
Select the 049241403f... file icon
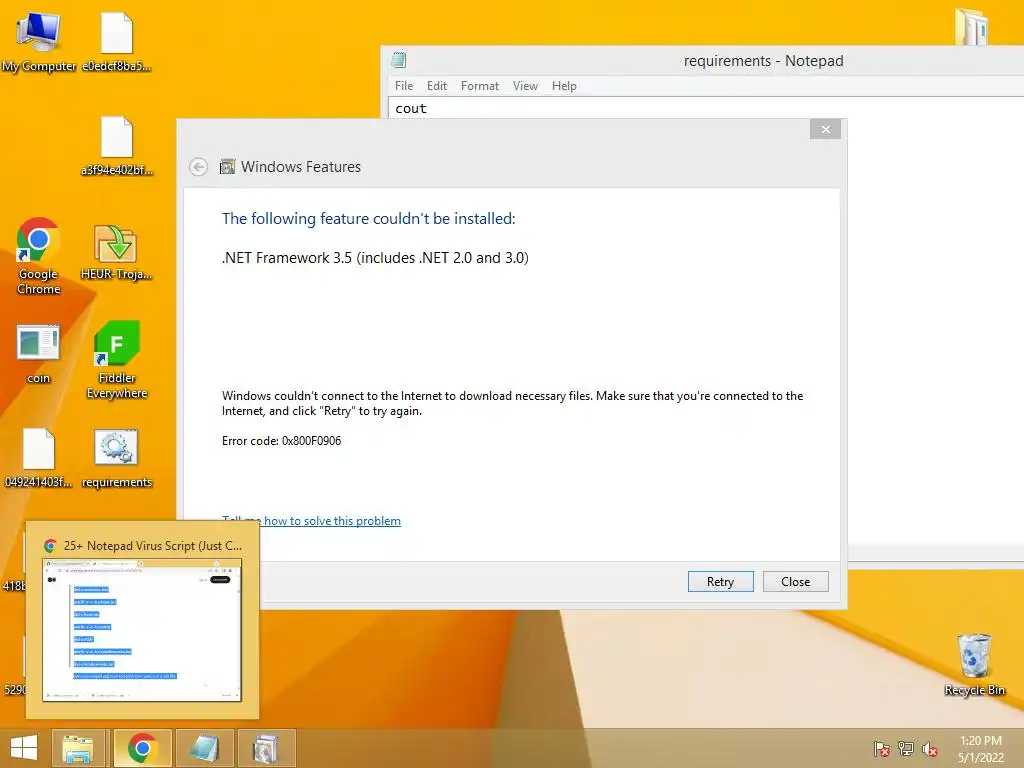[x=39, y=458]
